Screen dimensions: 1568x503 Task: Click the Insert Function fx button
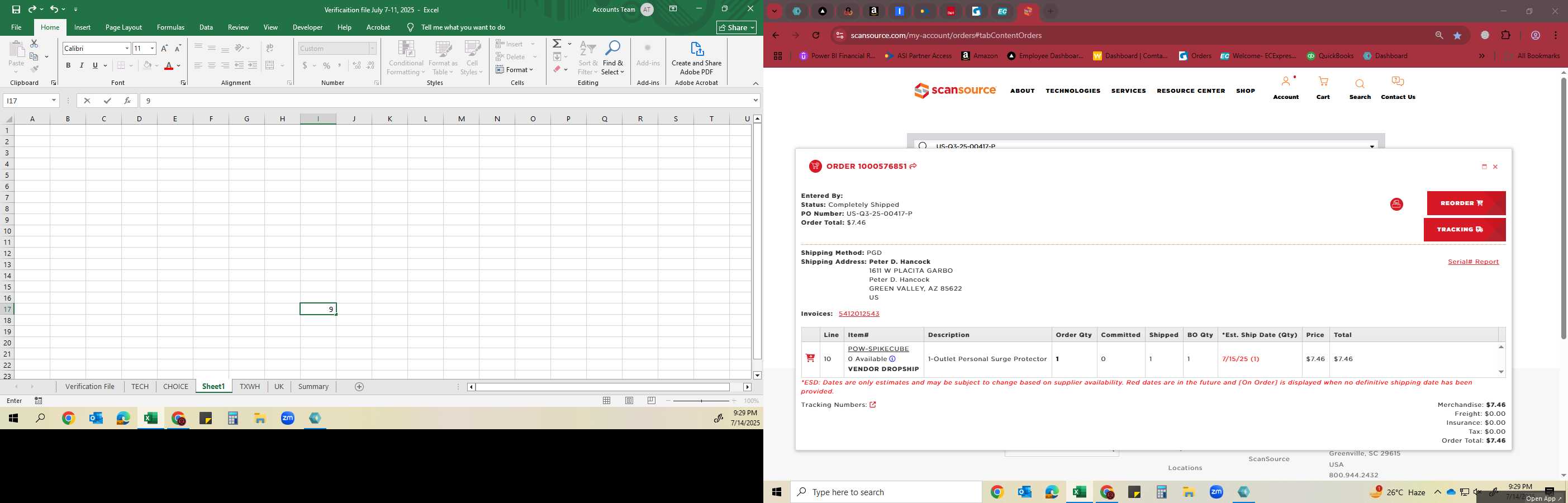coord(127,101)
